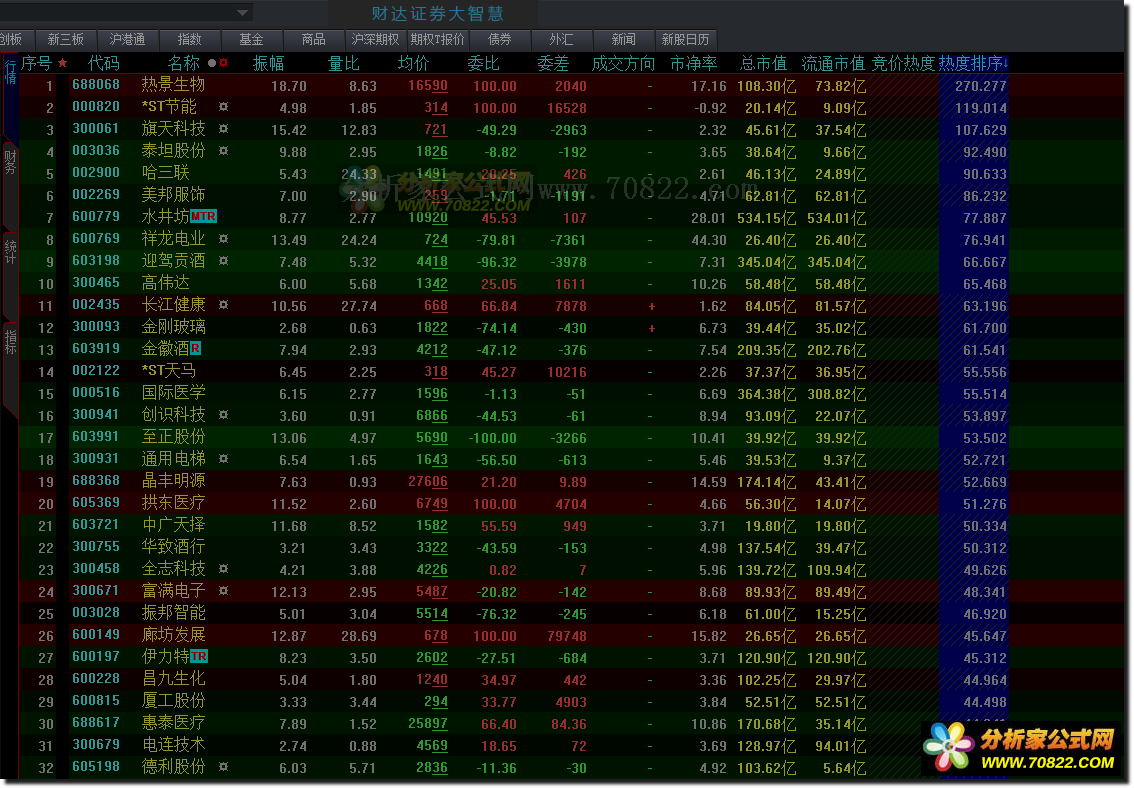Click the marker icon next to 旗天科技
This screenshot has height=788, width=1134.
pos(223,129)
